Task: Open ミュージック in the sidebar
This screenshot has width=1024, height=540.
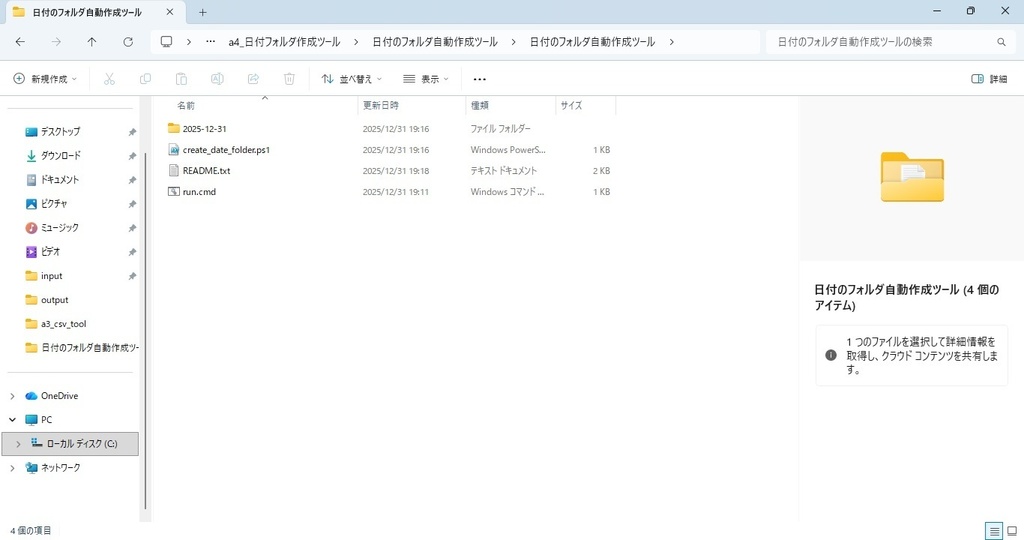Action: click(59, 228)
